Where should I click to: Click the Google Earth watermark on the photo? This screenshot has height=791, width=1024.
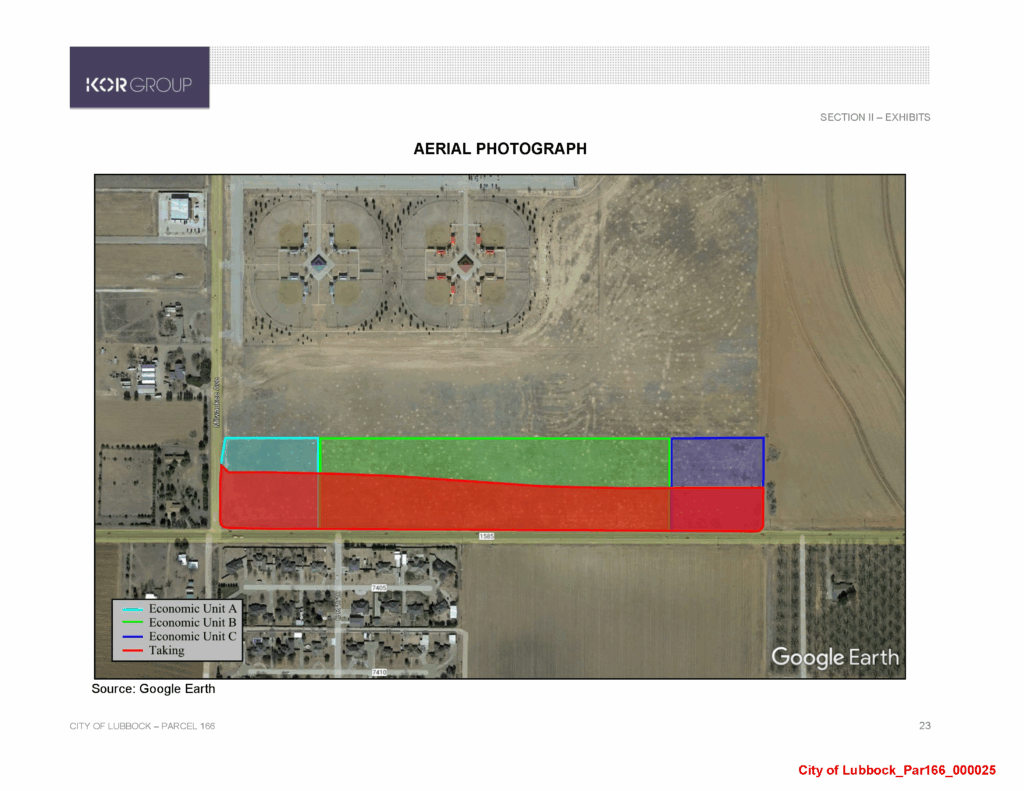[834, 657]
